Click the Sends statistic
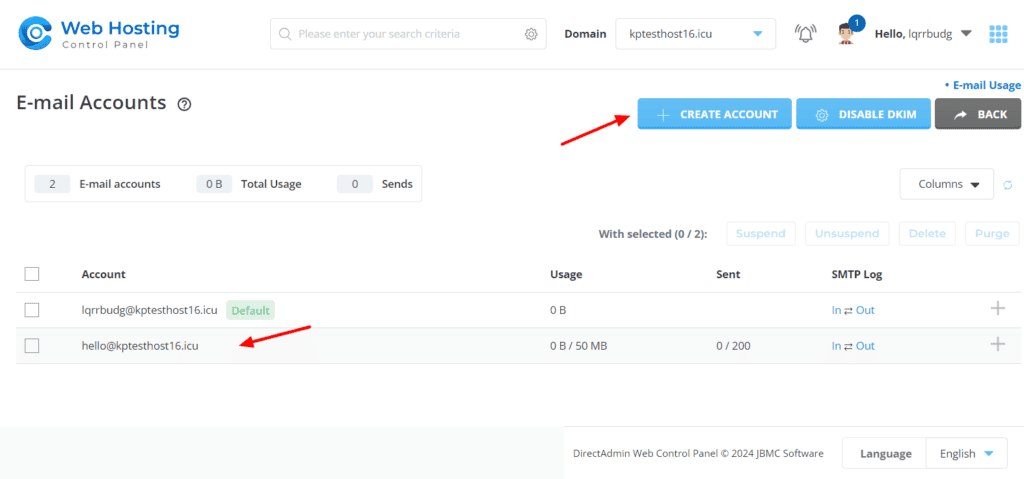This screenshot has width=1024, height=479. pyautogui.click(x=375, y=184)
